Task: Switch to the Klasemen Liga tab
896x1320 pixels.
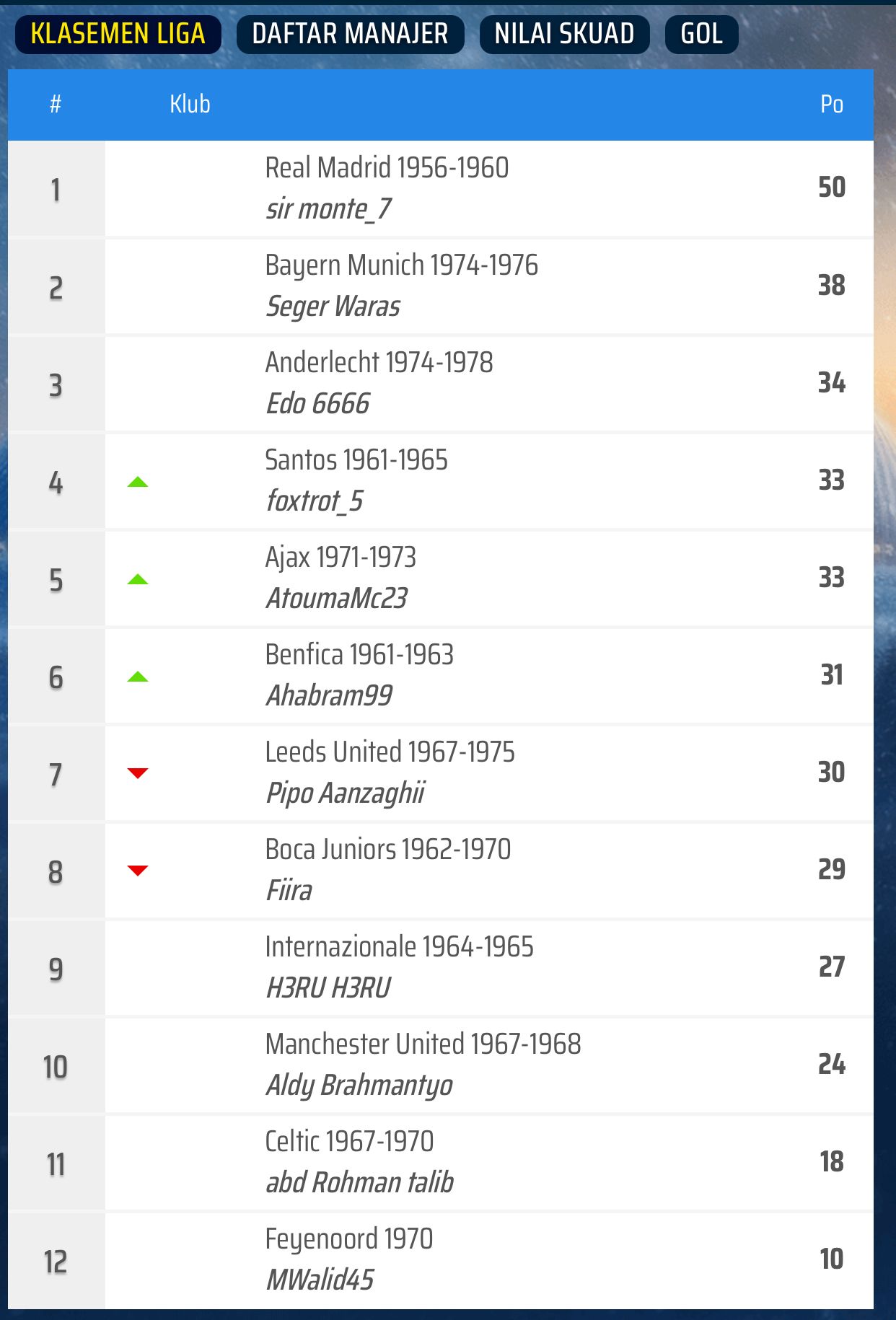Action: pyautogui.click(x=118, y=34)
